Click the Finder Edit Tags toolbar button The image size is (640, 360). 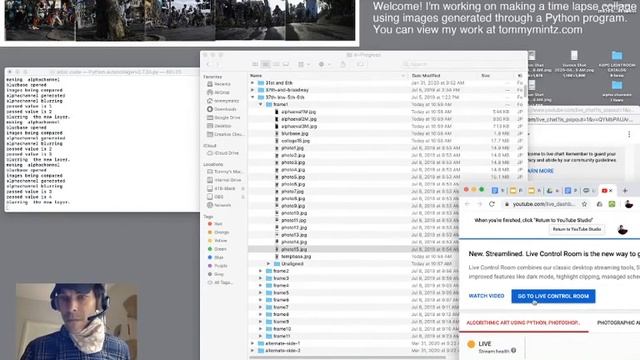coord(360,64)
